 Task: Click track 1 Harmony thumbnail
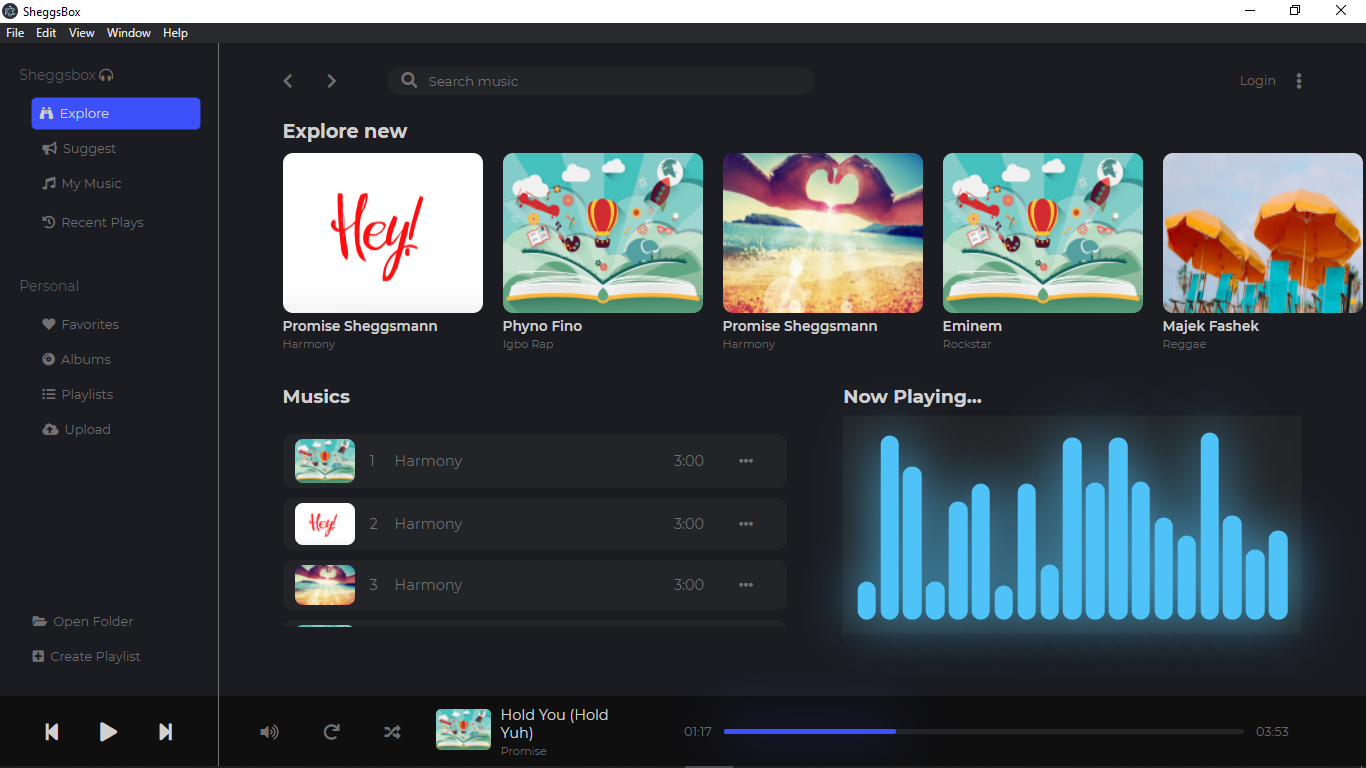click(x=325, y=461)
